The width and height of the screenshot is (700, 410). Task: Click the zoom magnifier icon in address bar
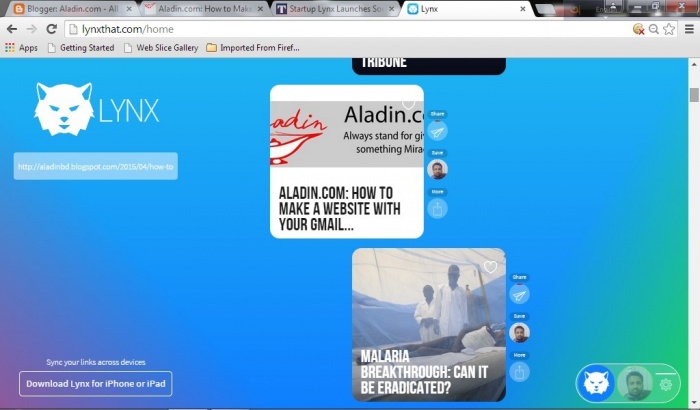654,29
